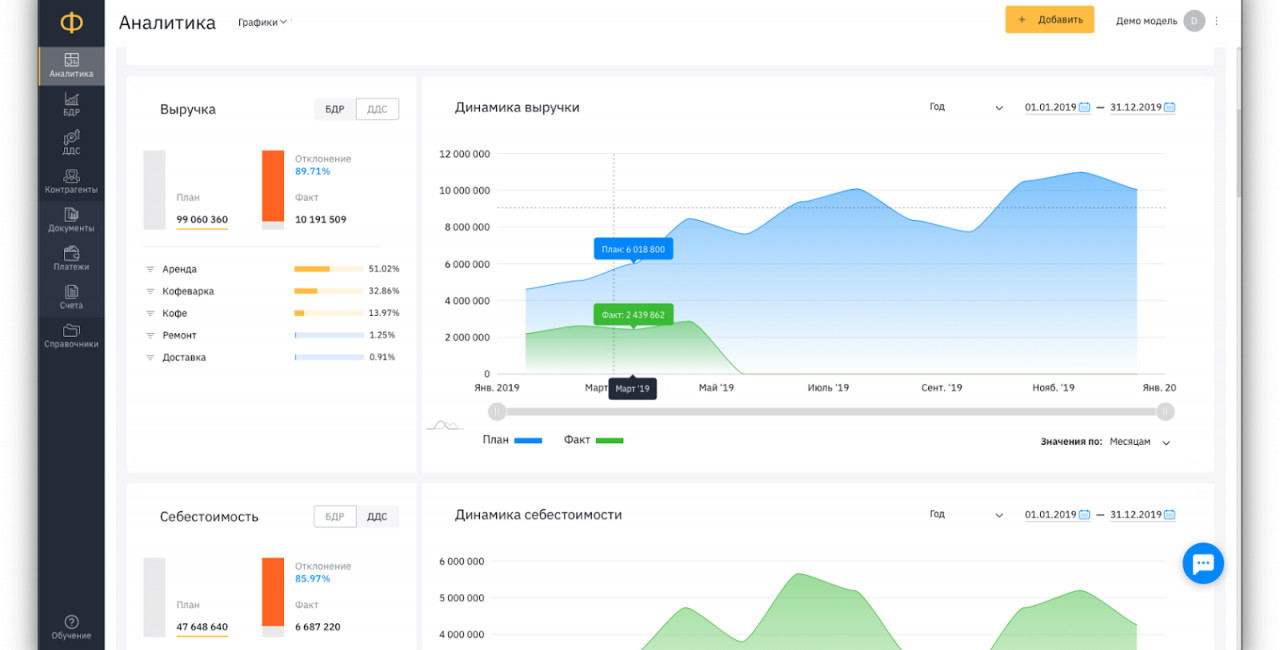Open the БДР section in sidebar
Screen dimensions: 1280x650
tap(71, 104)
